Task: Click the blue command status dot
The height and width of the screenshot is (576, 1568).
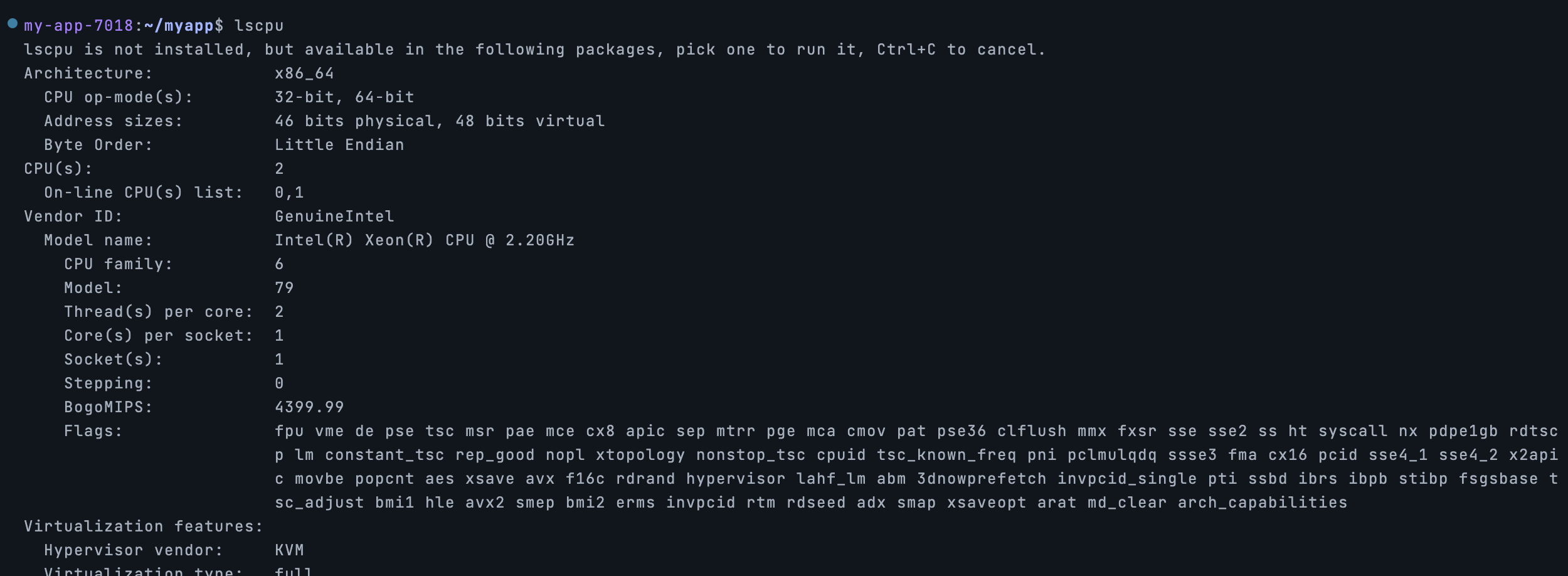Action: tap(12, 24)
